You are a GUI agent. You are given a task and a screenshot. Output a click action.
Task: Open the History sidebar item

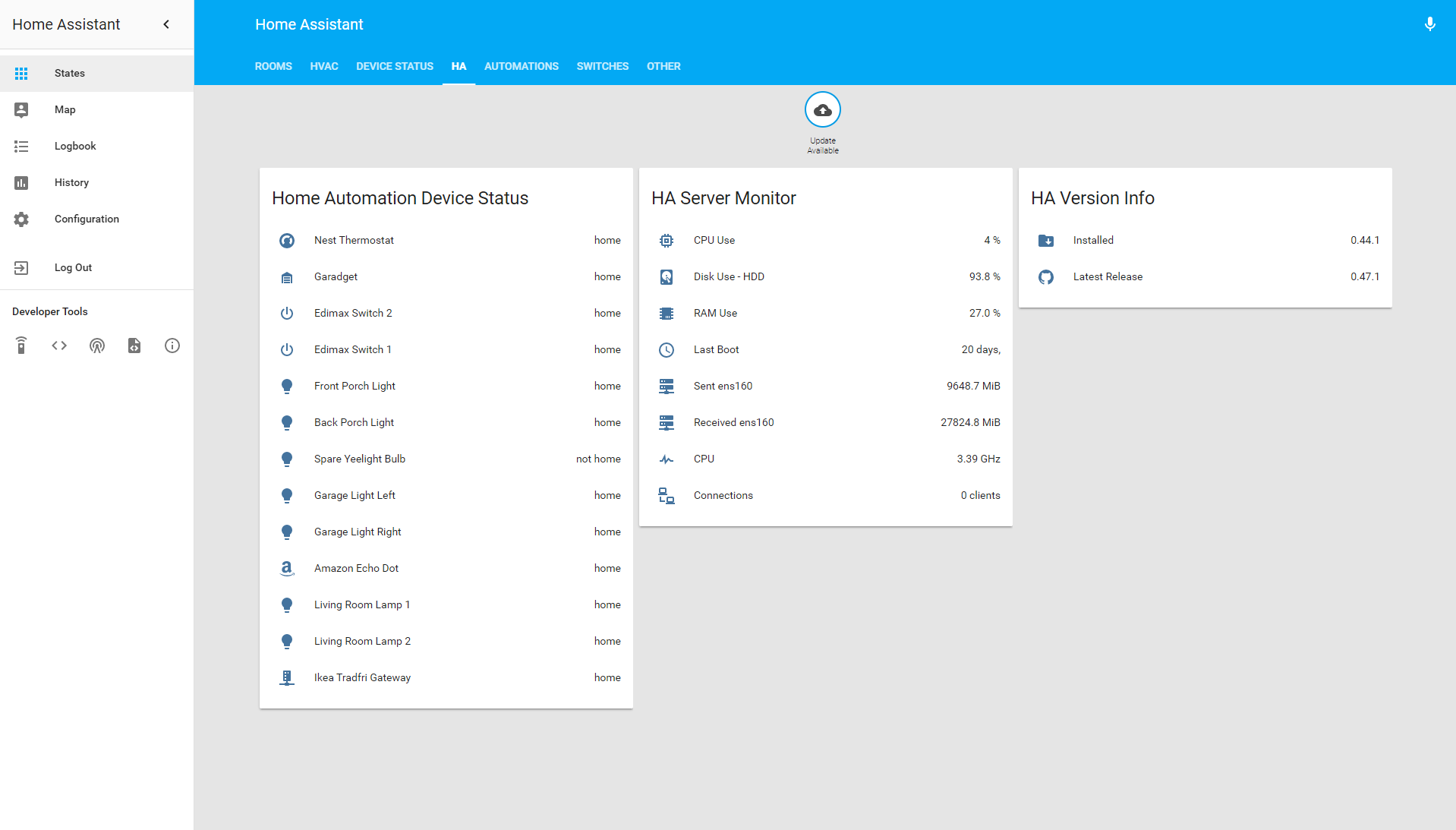click(x=71, y=183)
